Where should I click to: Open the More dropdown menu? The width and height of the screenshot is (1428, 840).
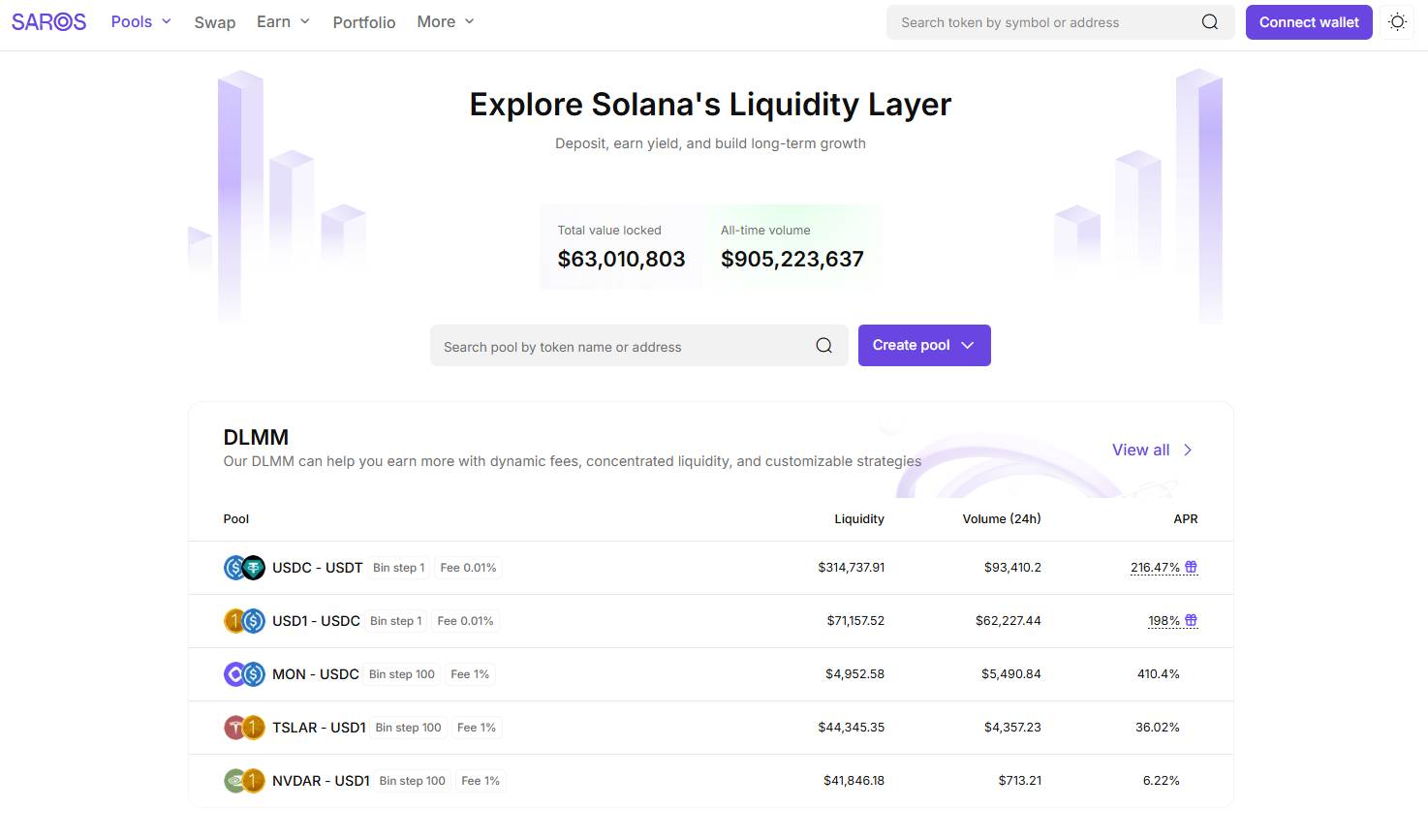pyautogui.click(x=446, y=21)
